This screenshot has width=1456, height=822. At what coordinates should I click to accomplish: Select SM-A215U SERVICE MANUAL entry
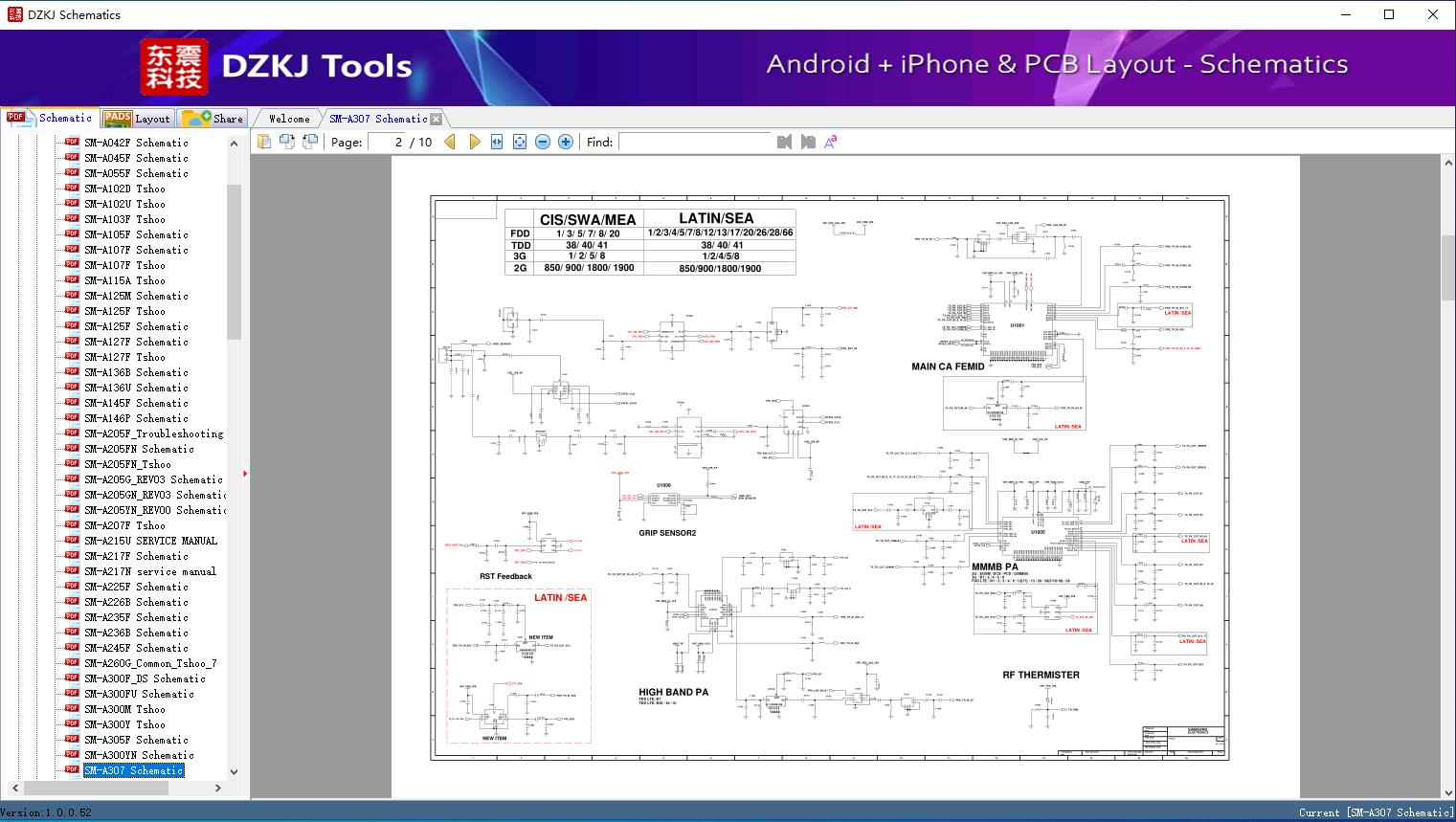click(149, 541)
